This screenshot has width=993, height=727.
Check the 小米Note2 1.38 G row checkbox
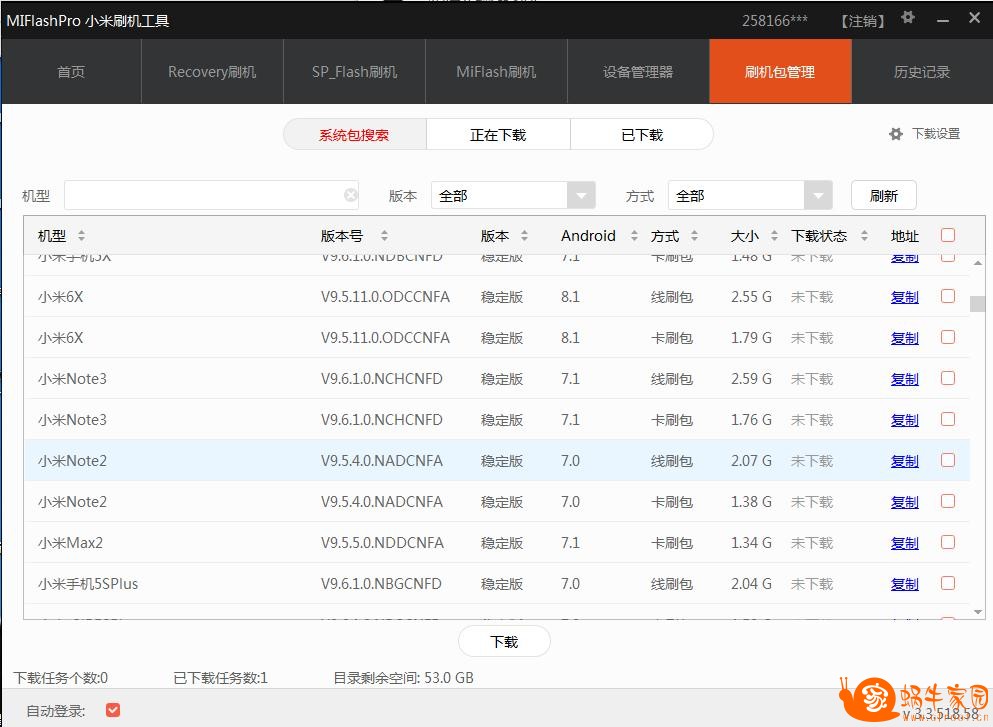(x=947, y=501)
